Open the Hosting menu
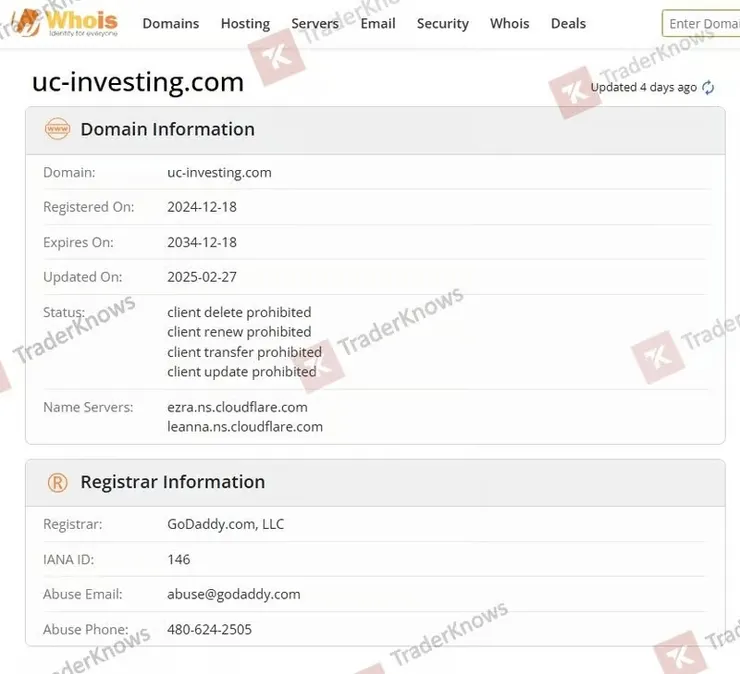 coord(245,24)
